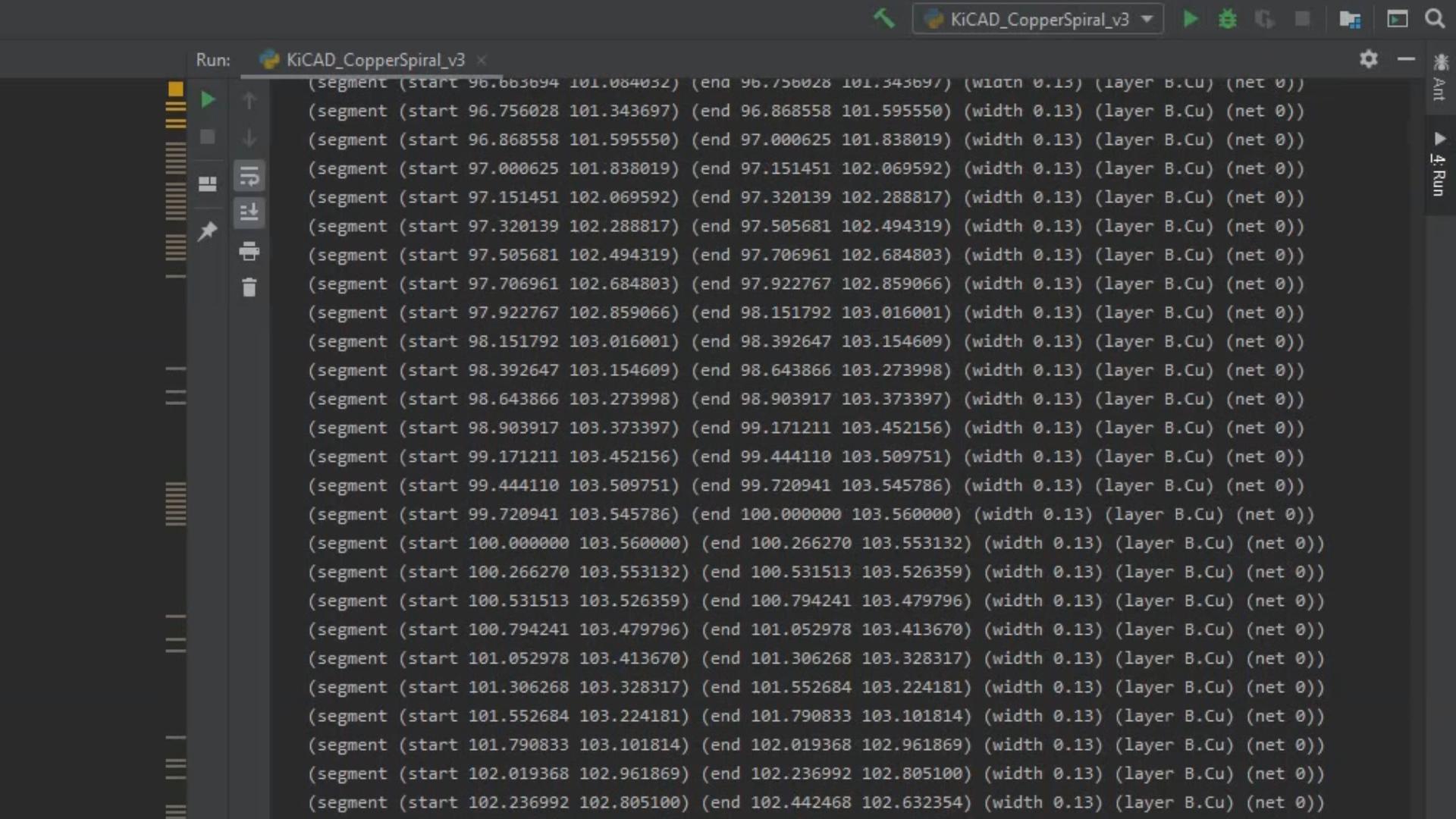
Task: Click segment line starting 96.756028 101.343697
Action: pos(805,111)
